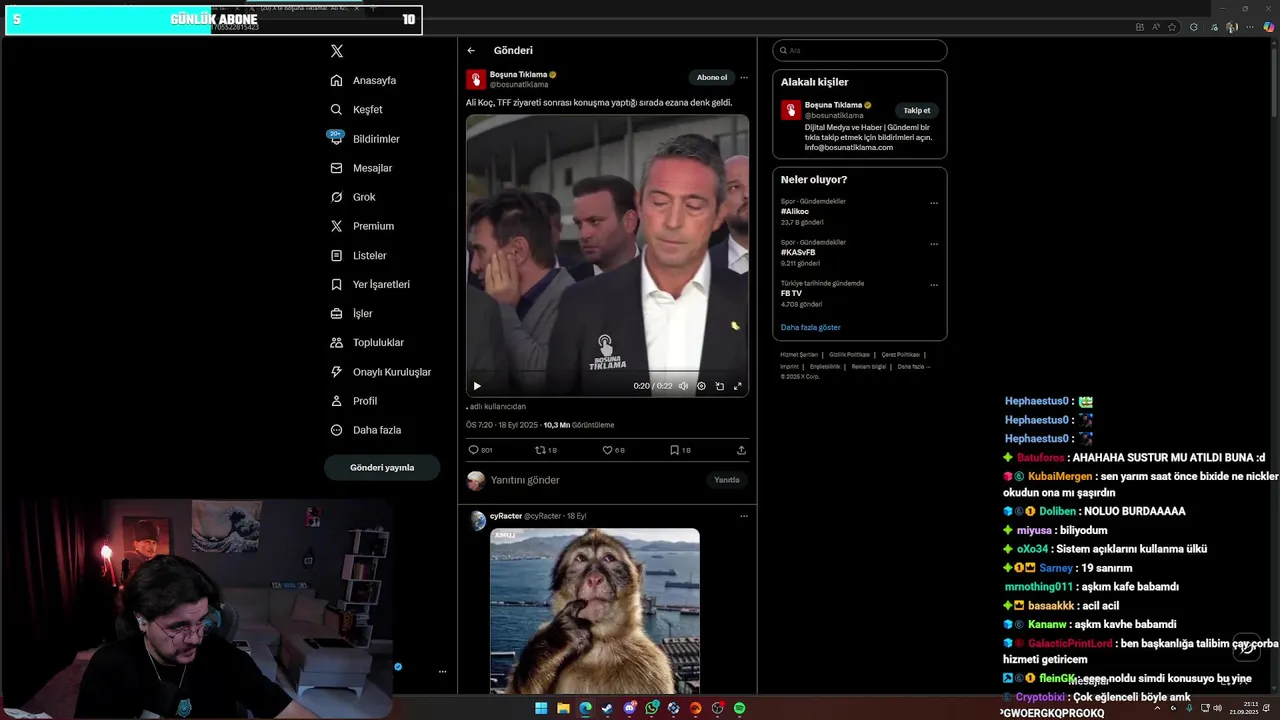Open Windows Start menu
The width and height of the screenshot is (1280, 720).
541,708
